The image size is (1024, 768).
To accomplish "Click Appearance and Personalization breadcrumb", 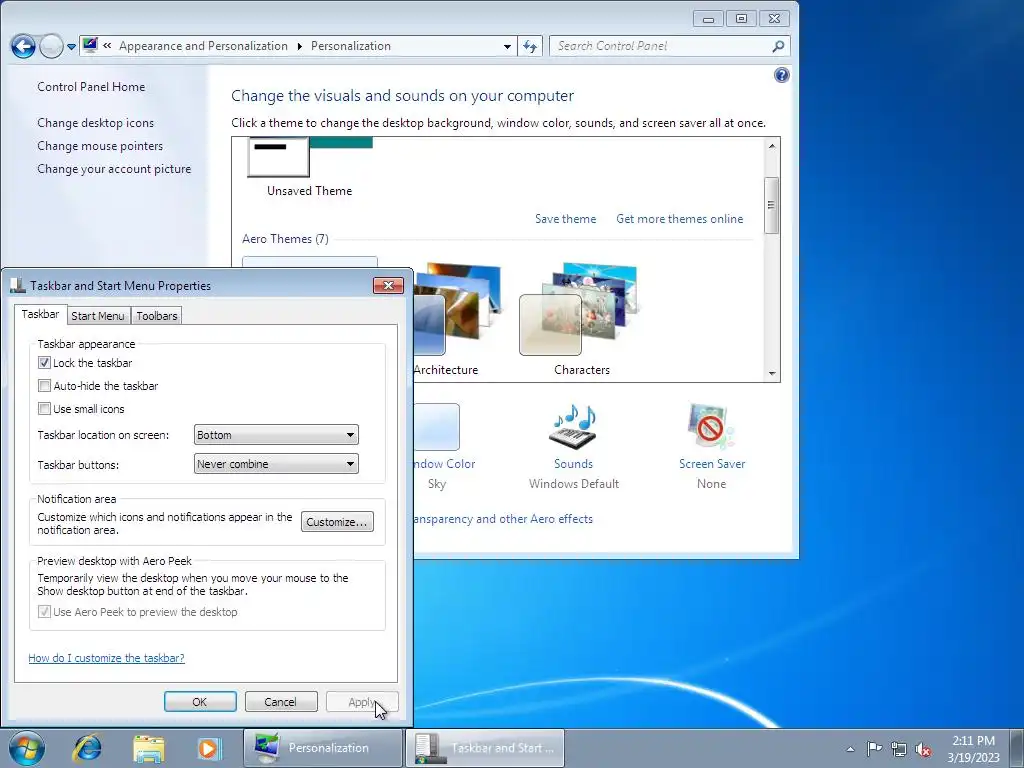I will click(203, 46).
